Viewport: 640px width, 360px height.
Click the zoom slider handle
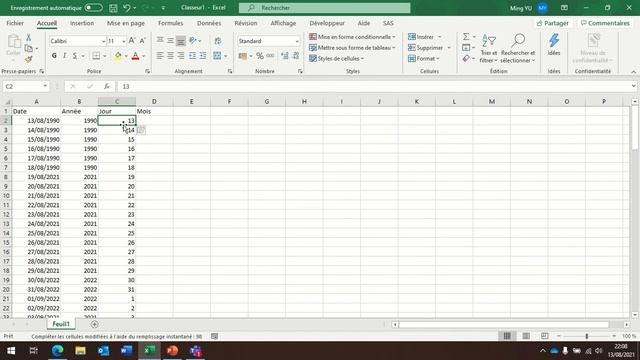[x=587, y=336]
